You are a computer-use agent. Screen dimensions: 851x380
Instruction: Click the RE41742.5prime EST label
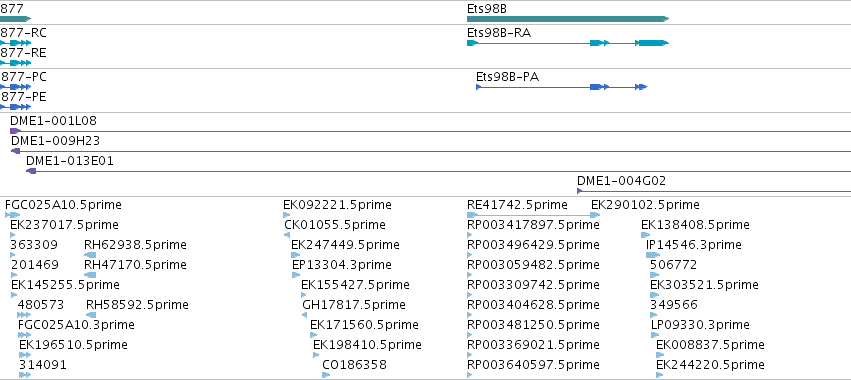pyautogui.click(x=517, y=205)
